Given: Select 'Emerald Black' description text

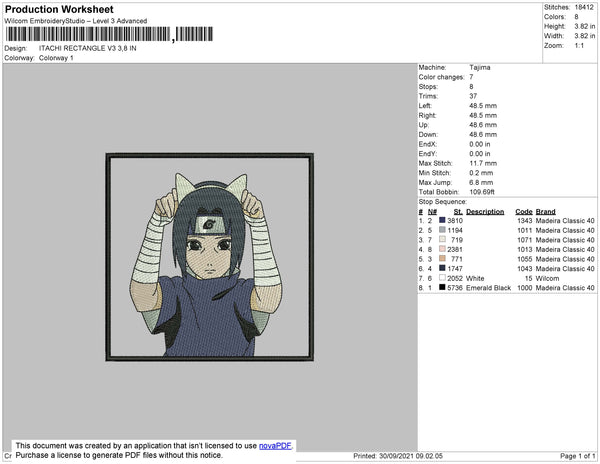Looking at the screenshot, I should (488, 288).
